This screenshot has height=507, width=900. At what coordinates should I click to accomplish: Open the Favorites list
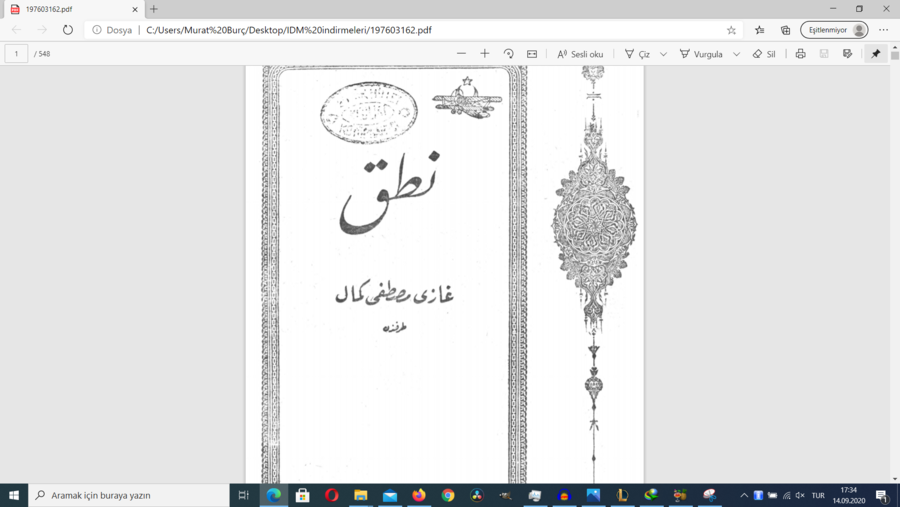(x=759, y=30)
